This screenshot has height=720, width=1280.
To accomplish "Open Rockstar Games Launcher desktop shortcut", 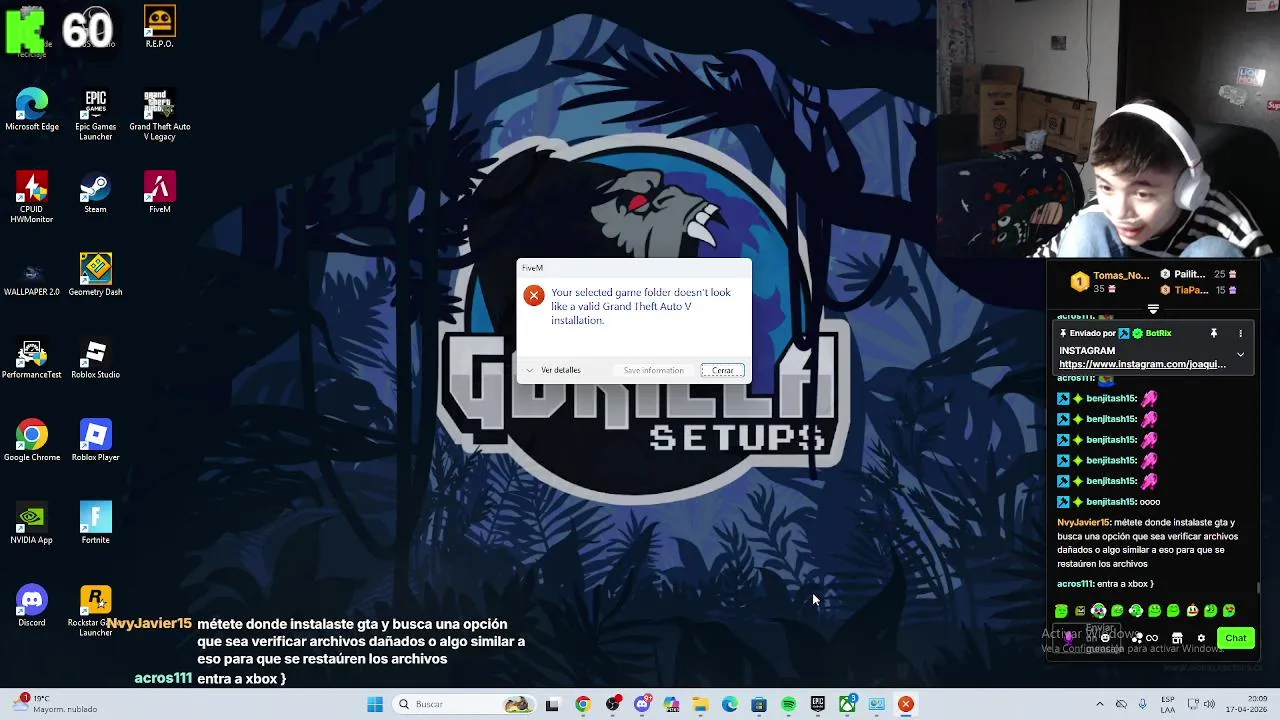I will (96, 612).
